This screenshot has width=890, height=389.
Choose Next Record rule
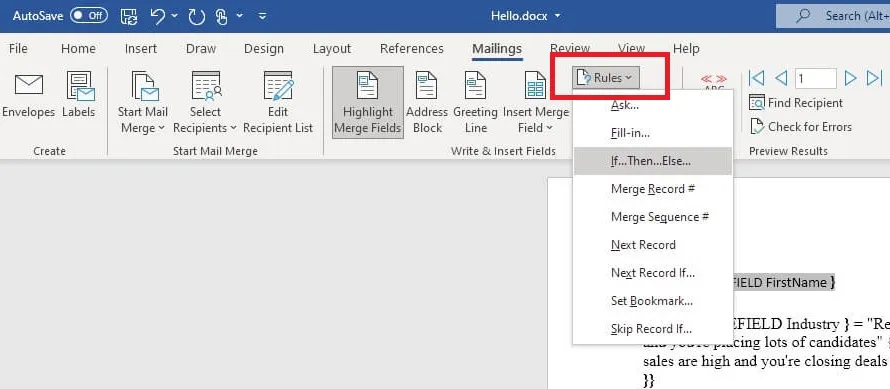click(x=653, y=245)
